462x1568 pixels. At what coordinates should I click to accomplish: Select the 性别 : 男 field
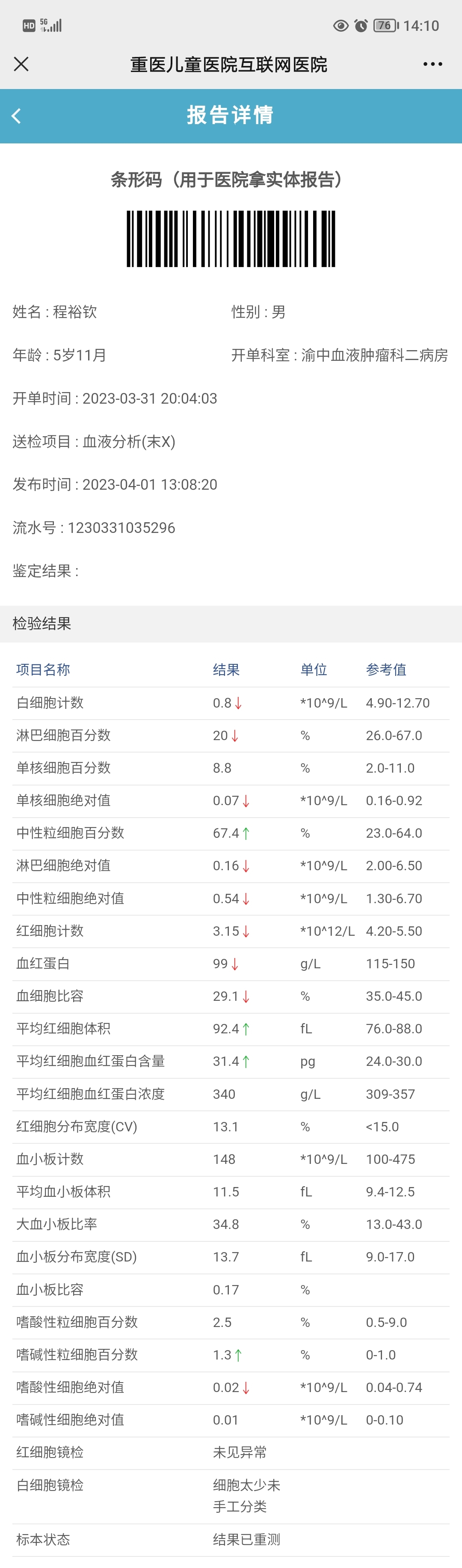tap(258, 312)
